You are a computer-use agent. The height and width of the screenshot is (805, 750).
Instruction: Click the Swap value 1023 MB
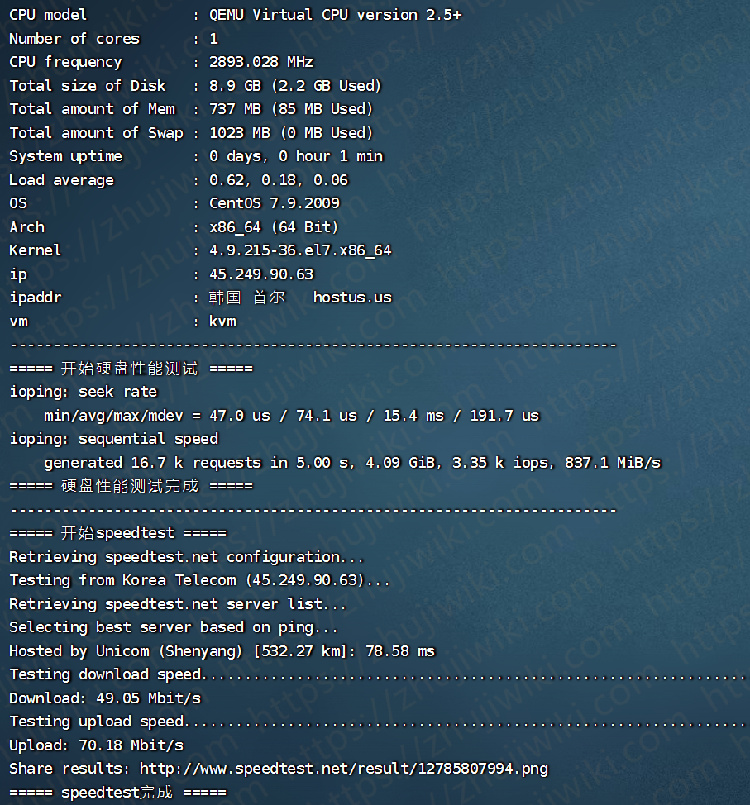pyautogui.click(x=240, y=133)
